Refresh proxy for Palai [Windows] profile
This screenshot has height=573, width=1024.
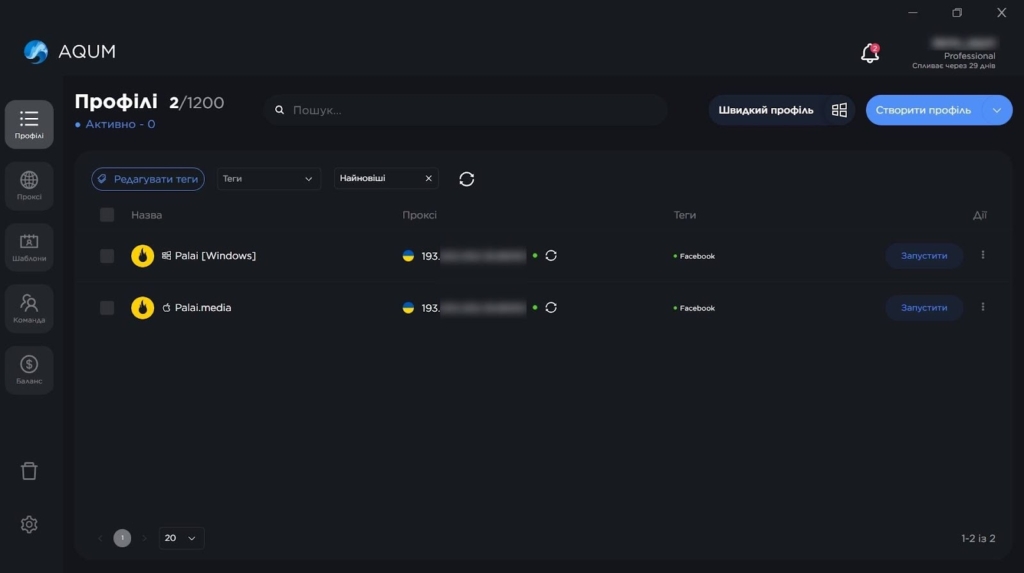tap(551, 256)
